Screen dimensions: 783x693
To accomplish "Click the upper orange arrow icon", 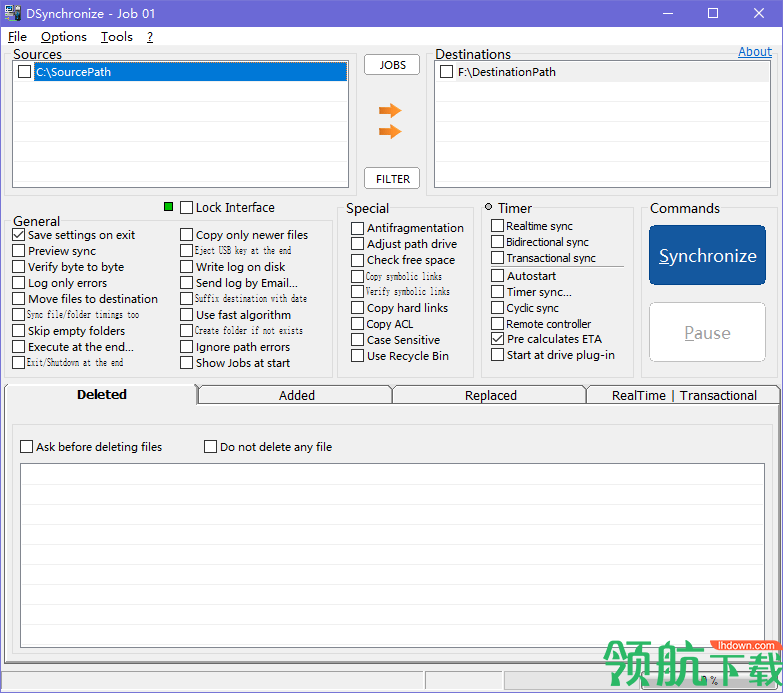I will point(390,110).
